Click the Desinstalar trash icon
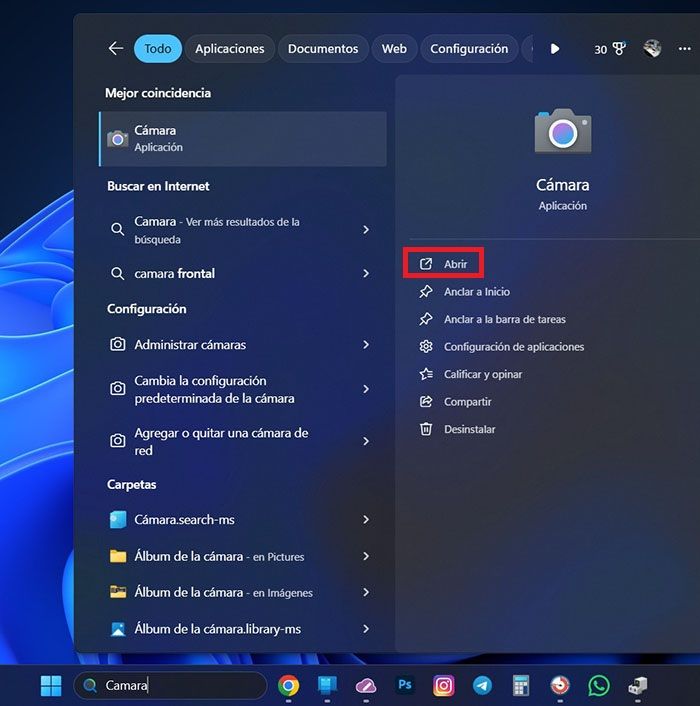Image resolution: width=700 pixels, height=706 pixels. pyautogui.click(x=426, y=429)
